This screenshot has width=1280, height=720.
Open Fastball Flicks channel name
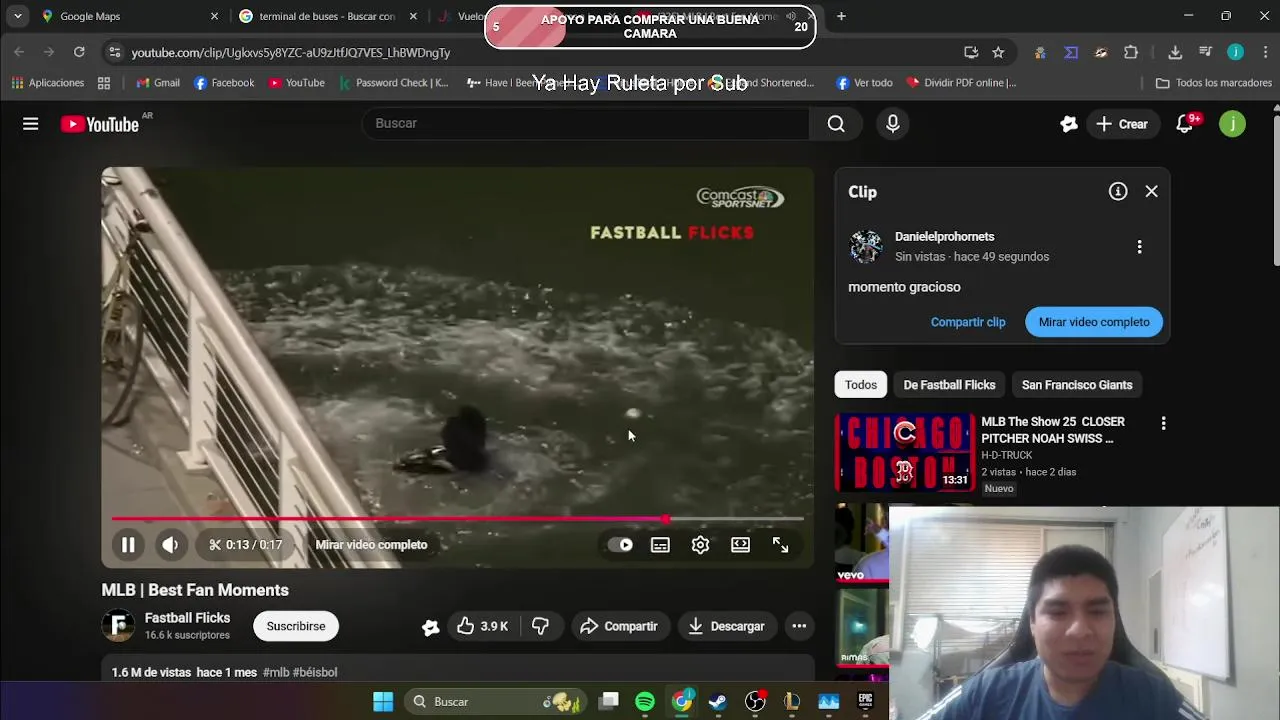pos(187,618)
